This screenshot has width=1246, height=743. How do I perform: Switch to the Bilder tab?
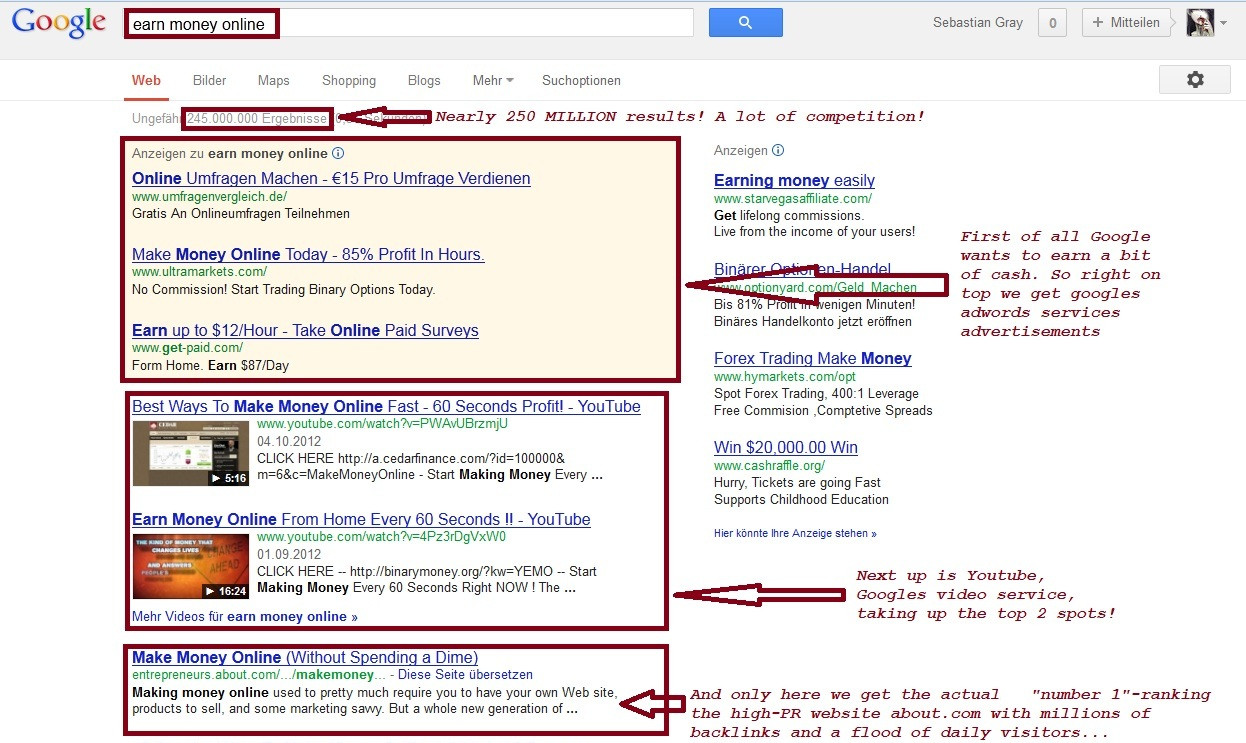pos(210,80)
